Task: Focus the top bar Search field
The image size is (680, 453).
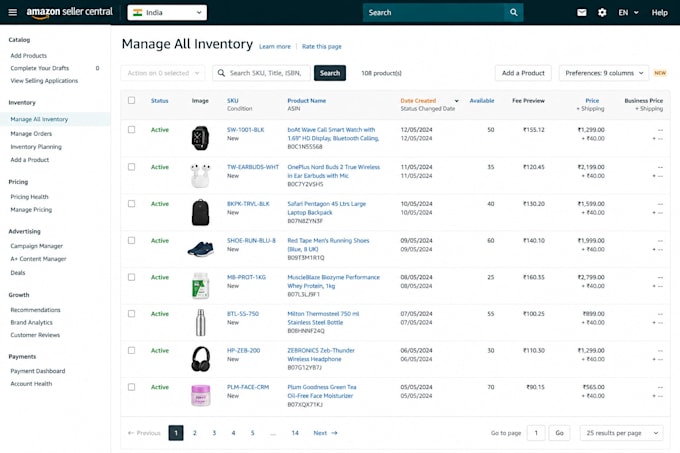Action: (434, 13)
